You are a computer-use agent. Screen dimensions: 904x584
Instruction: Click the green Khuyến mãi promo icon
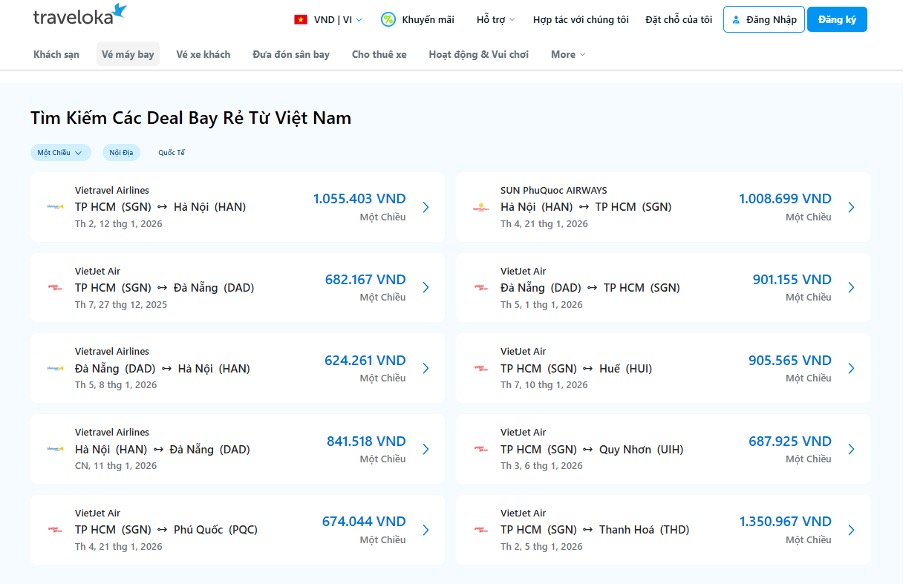(x=388, y=19)
